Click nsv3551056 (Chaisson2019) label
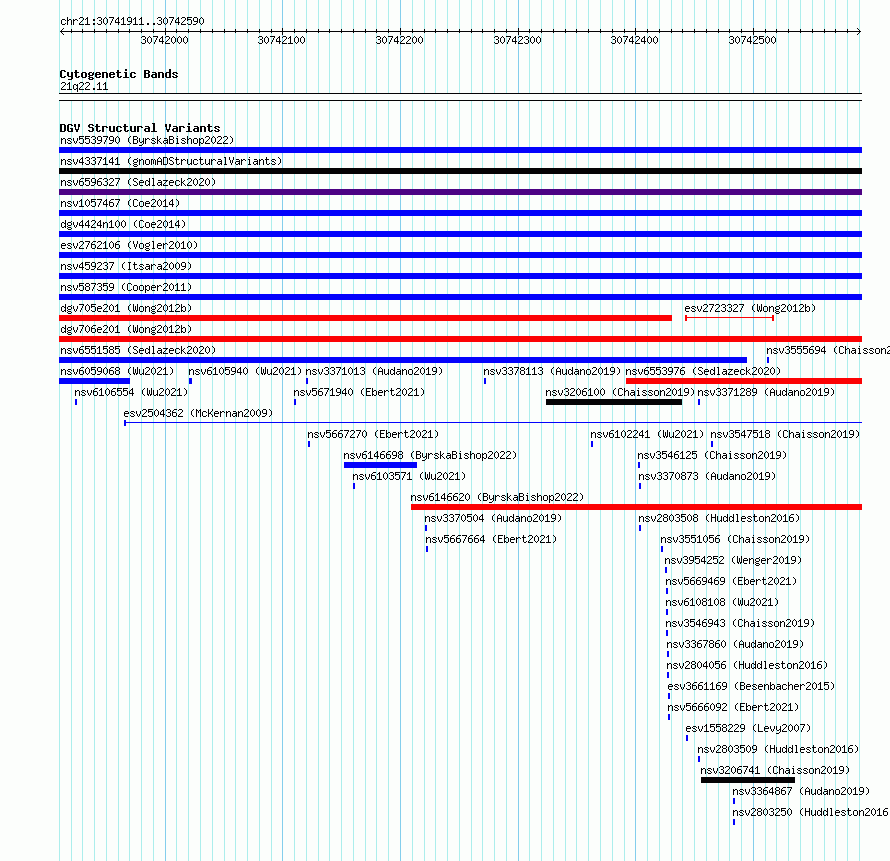Image resolution: width=890 pixels, height=861 pixels. point(735,539)
